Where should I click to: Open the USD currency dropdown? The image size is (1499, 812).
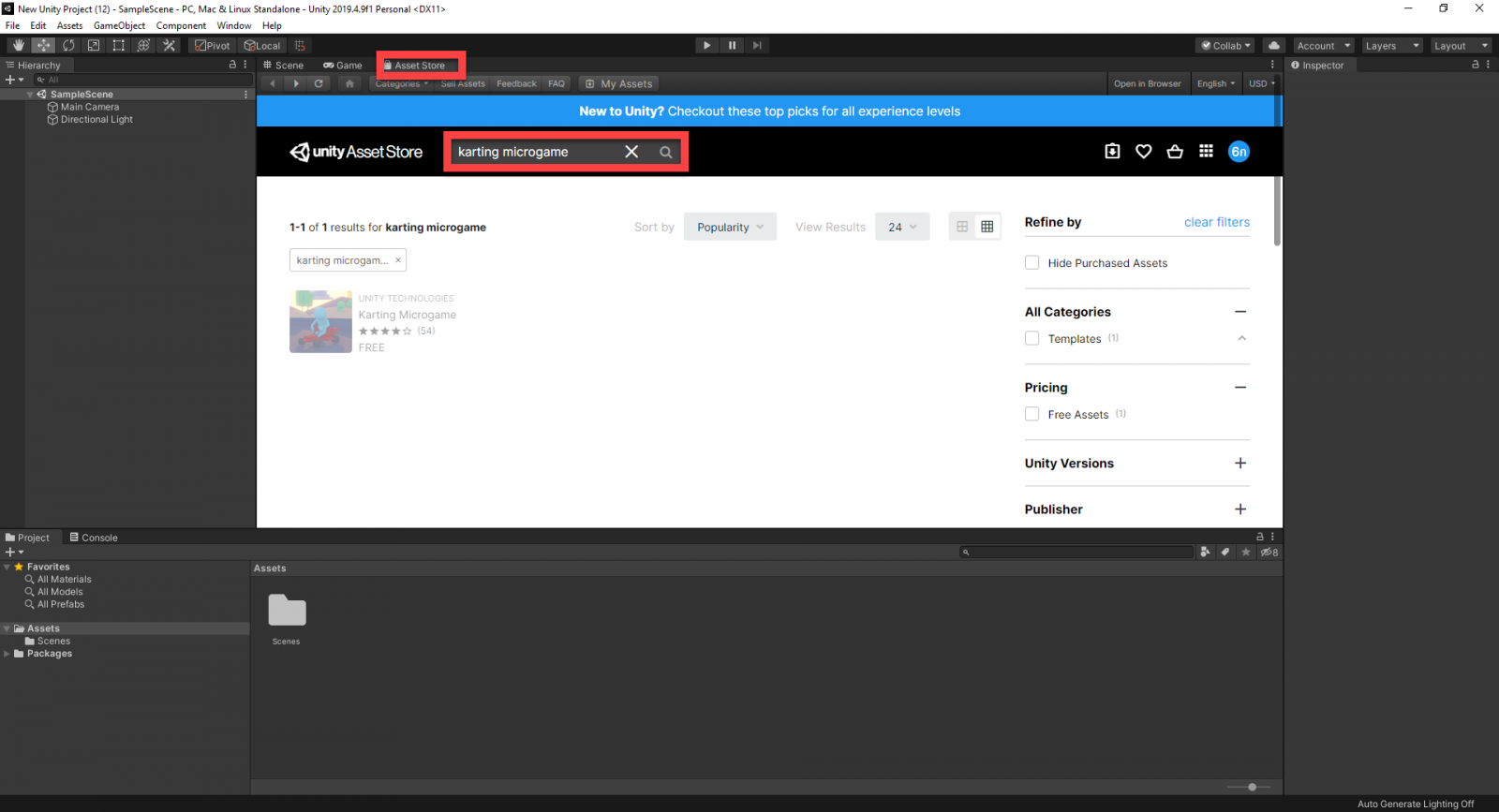coord(1262,83)
